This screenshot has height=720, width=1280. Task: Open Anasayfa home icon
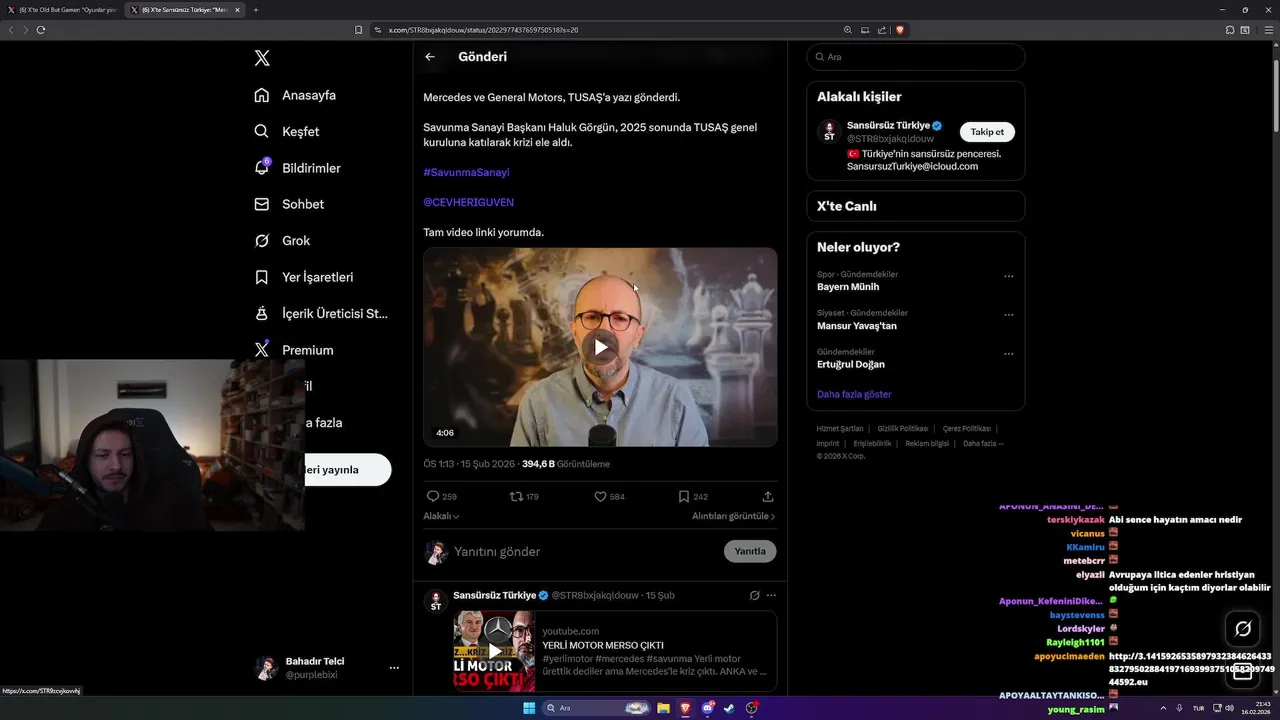click(x=262, y=95)
